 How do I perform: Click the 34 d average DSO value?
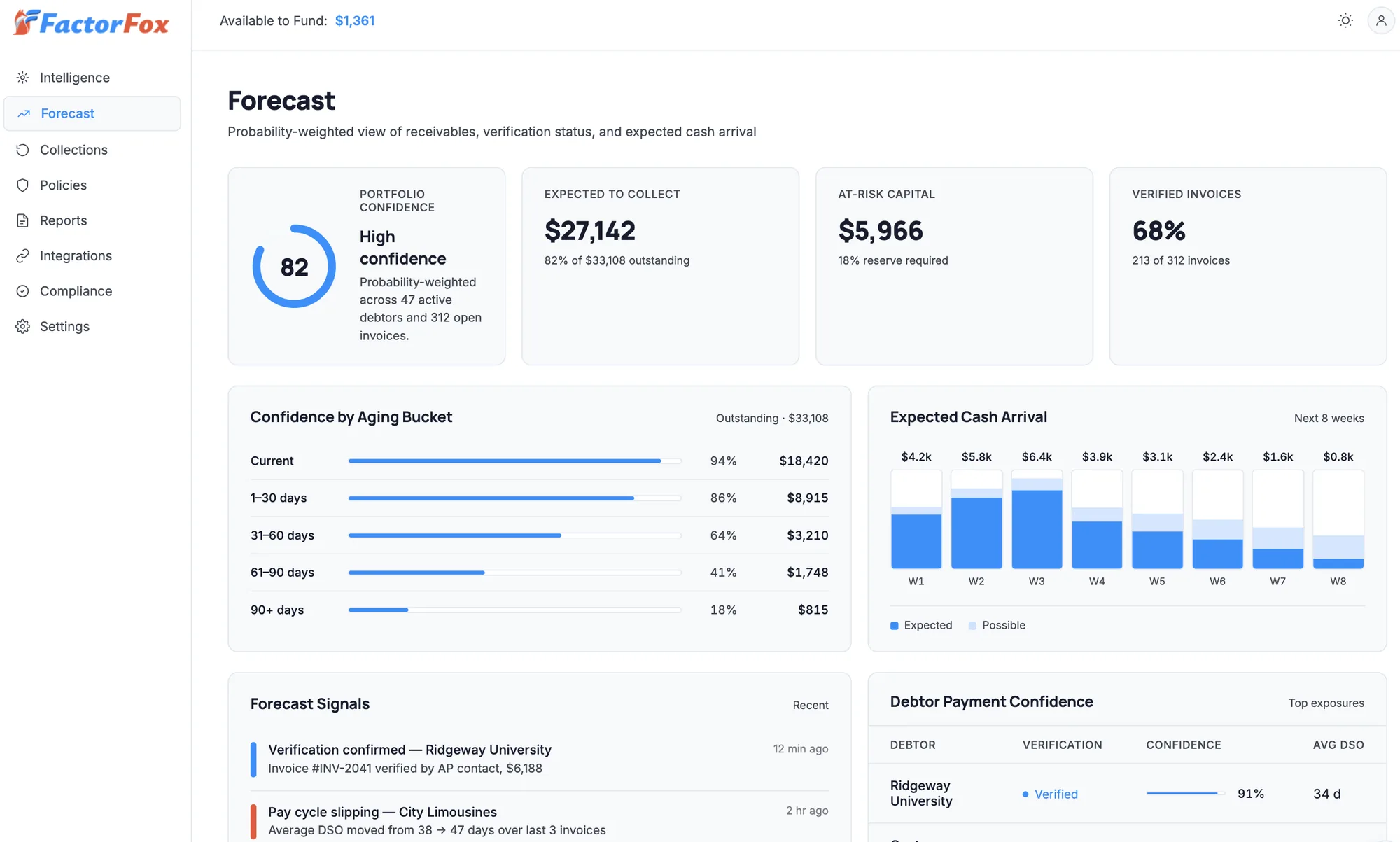[x=1326, y=794]
